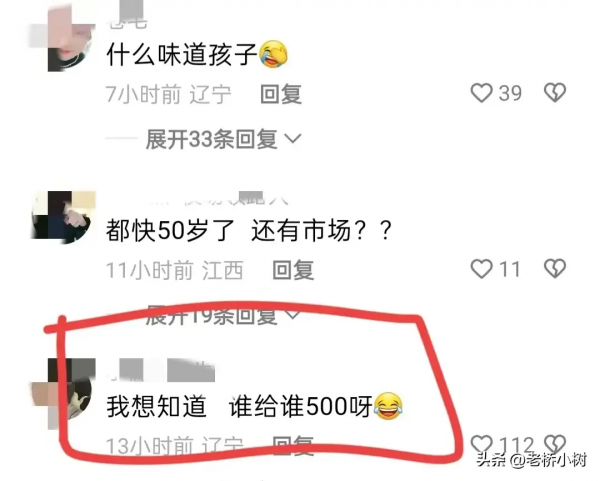
Task: Click the chevron beside 展开33条回复
Action: click(x=293, y=139)
